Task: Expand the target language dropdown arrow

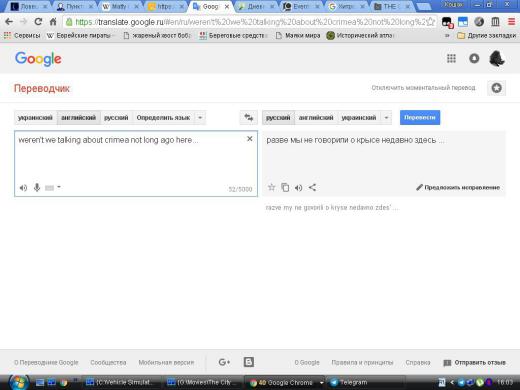Action: [386, 118]
